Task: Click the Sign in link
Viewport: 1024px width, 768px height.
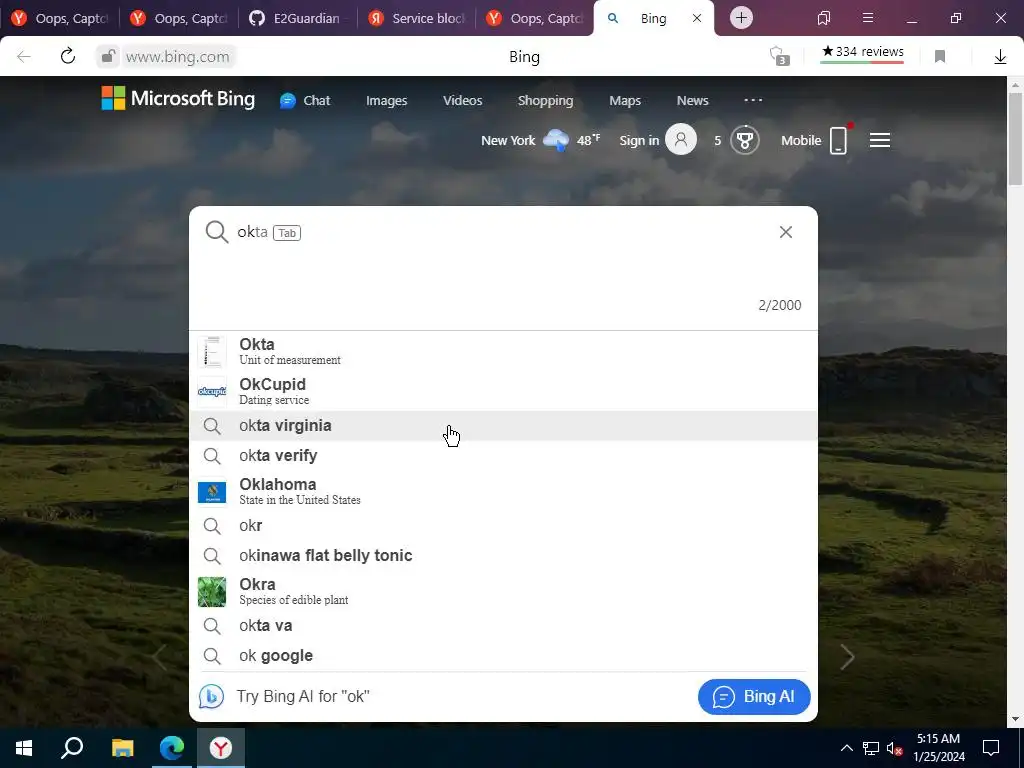Action: click(x=639, y=140)
